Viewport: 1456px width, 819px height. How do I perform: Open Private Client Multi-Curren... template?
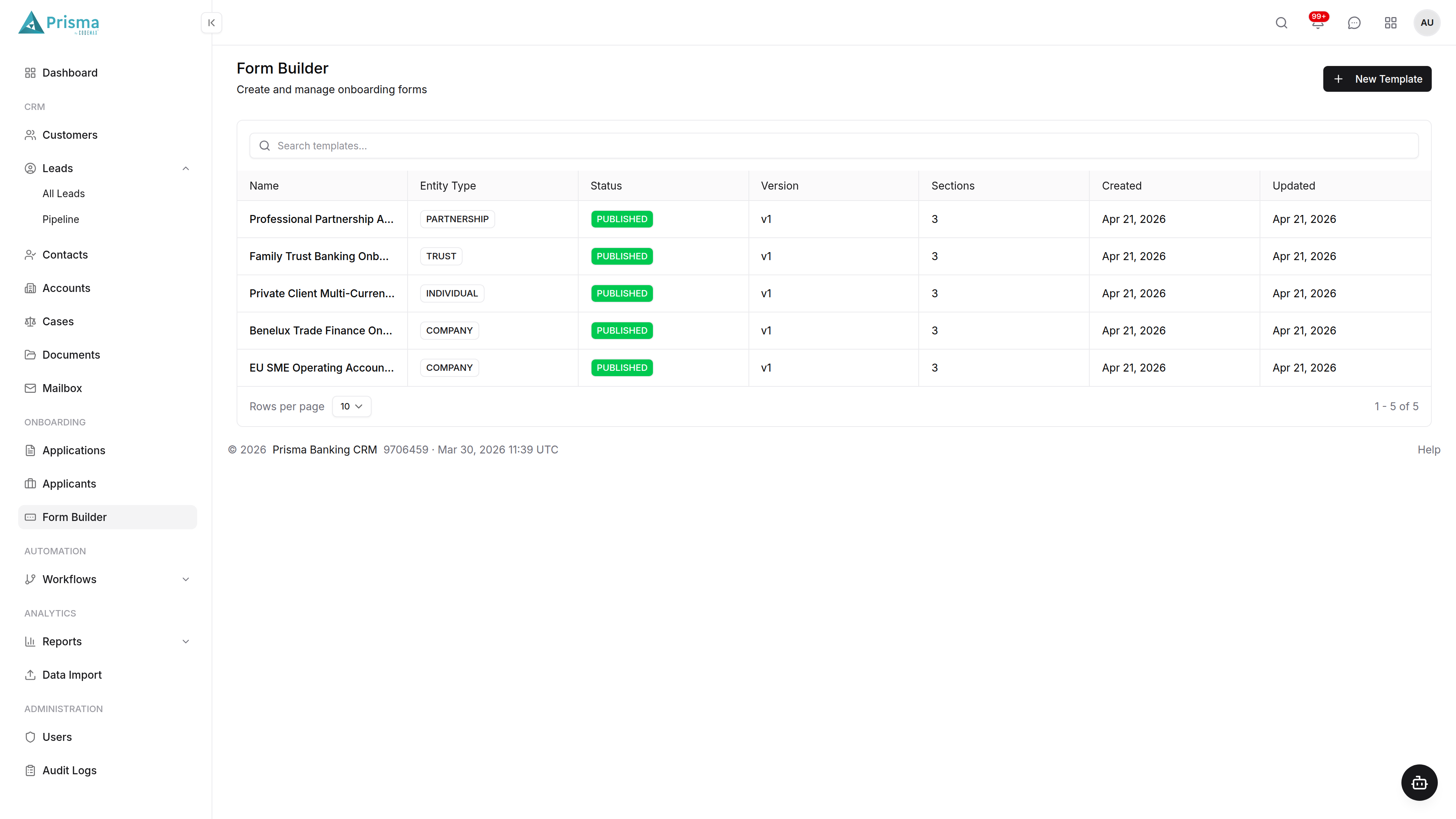coord(322,293)
